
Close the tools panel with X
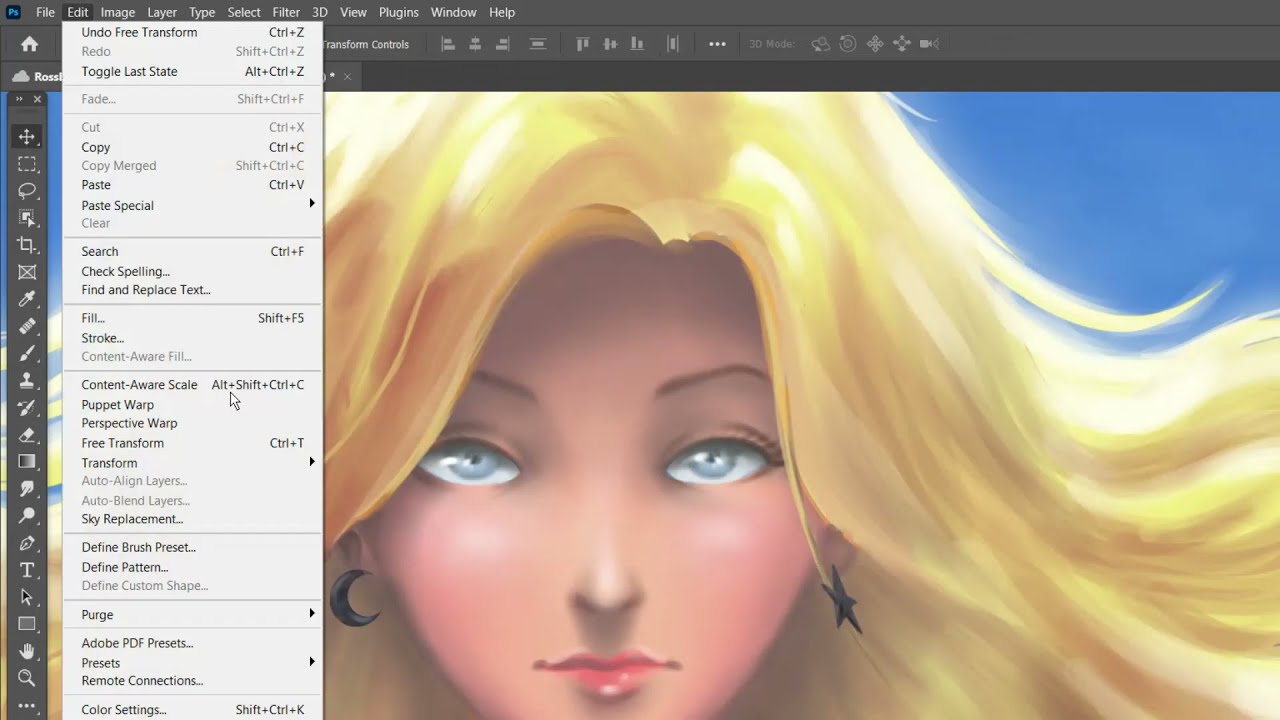(x=38, y=99)
